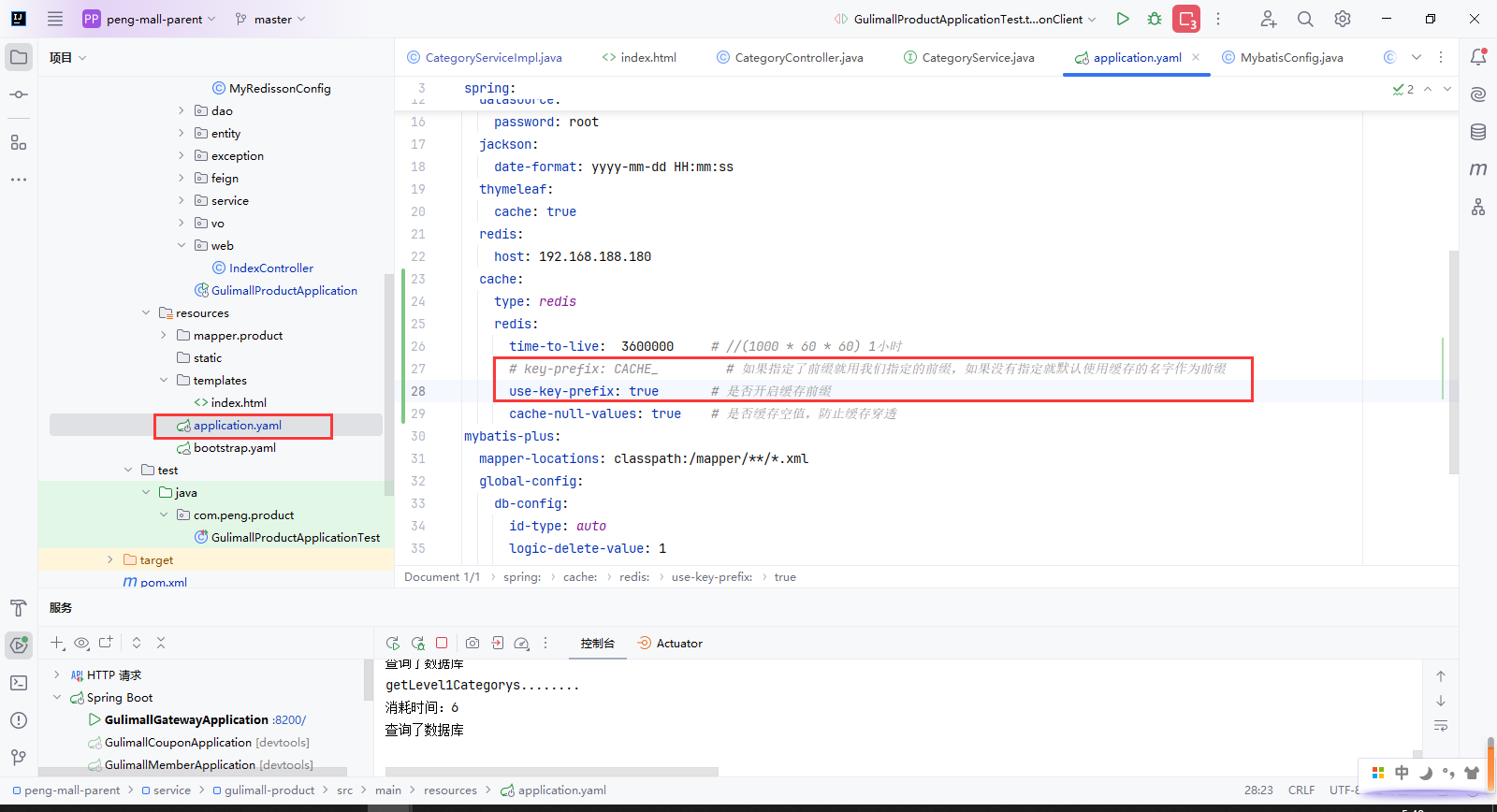Close the application.yaml tab

point(1196,57)
